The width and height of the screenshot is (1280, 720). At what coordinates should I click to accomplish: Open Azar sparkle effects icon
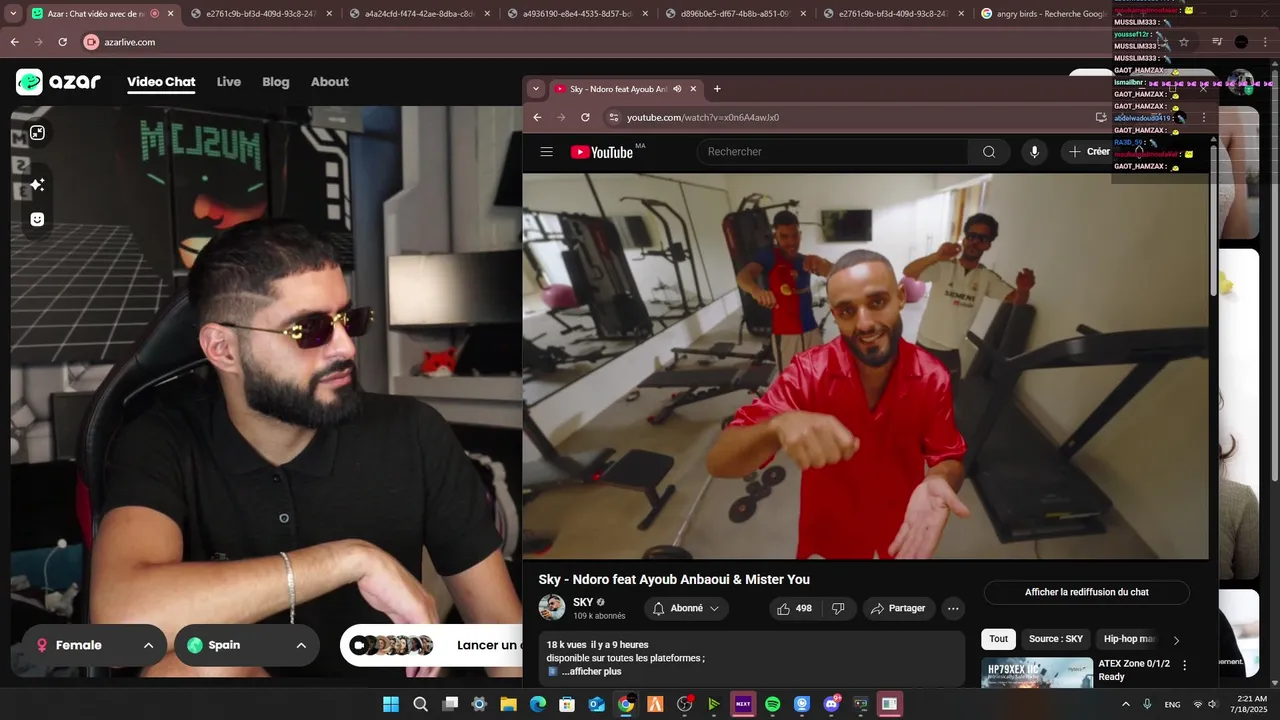[x=37, y=185]
